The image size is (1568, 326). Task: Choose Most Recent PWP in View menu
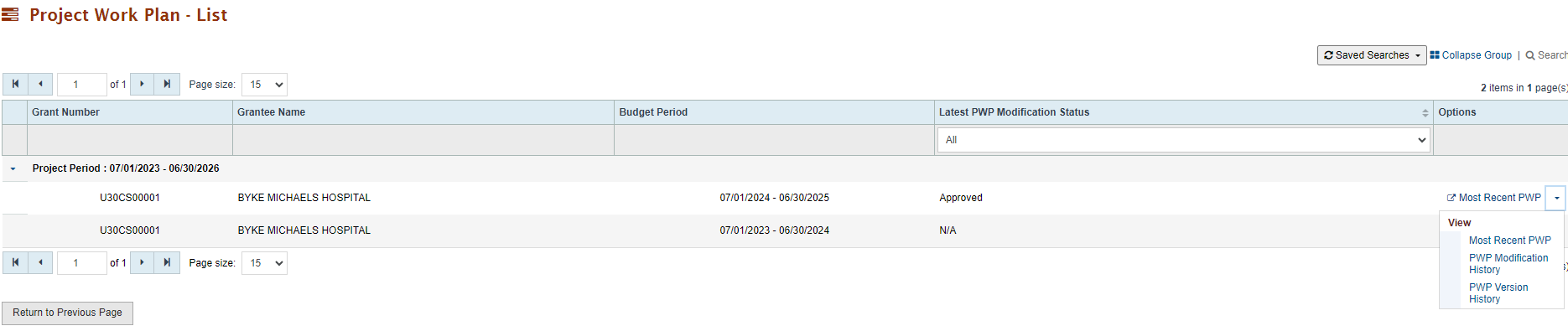1509,241
